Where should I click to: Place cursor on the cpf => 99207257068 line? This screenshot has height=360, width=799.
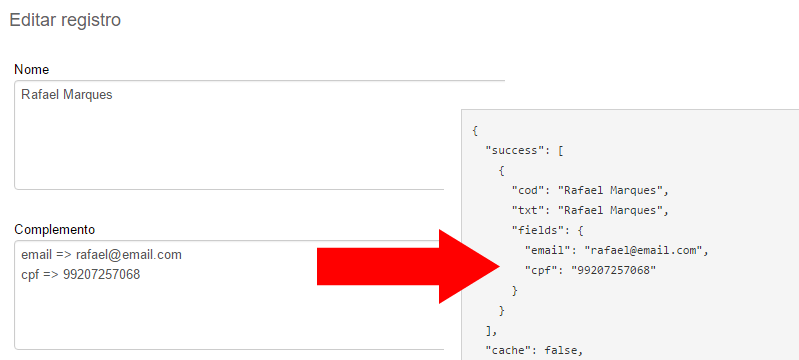coord(81,275)
